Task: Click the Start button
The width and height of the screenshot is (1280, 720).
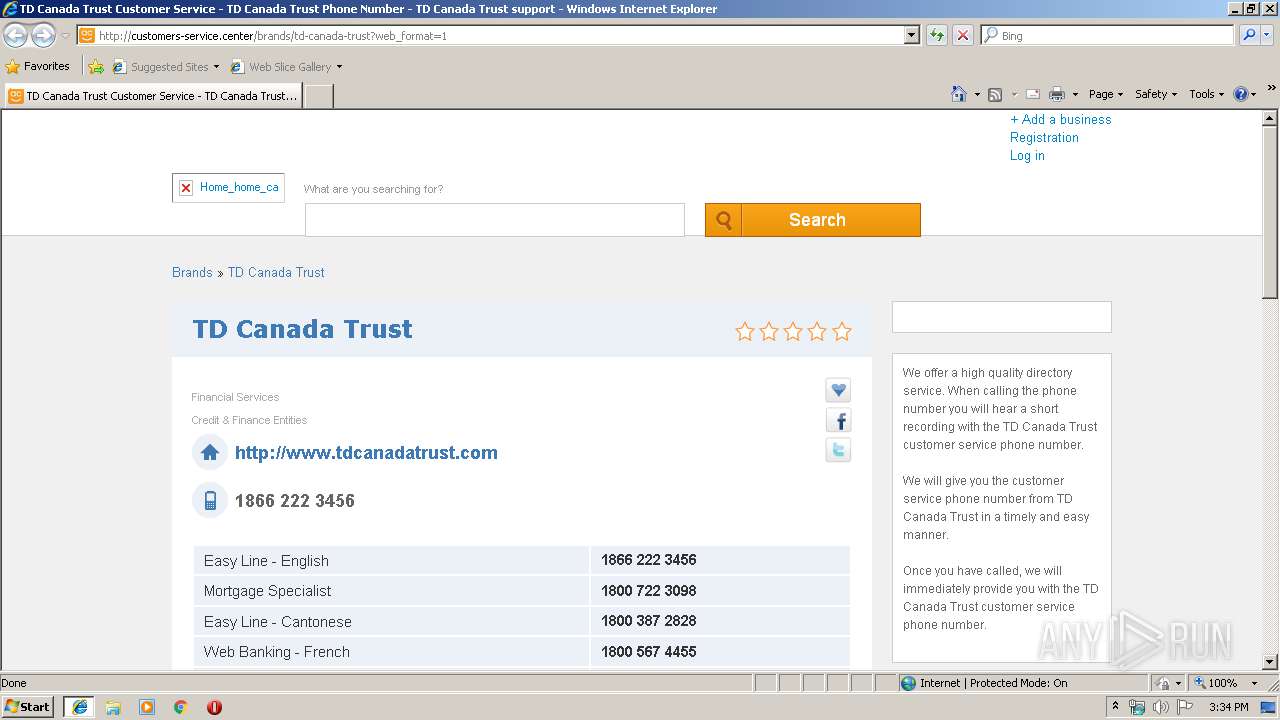Action: point(29,707)
